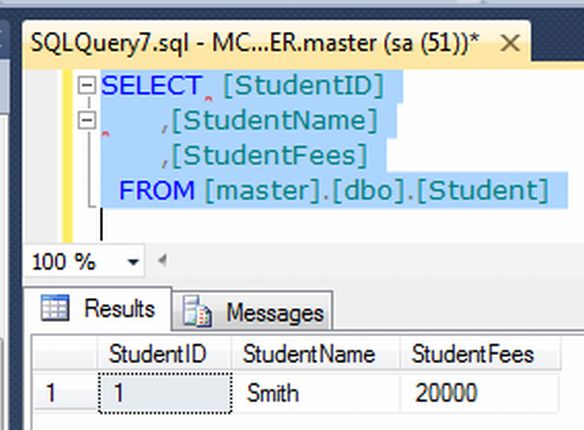Select the cell containing Smith
This screenshot has height=430, width=584.
[x=316, y=392]
